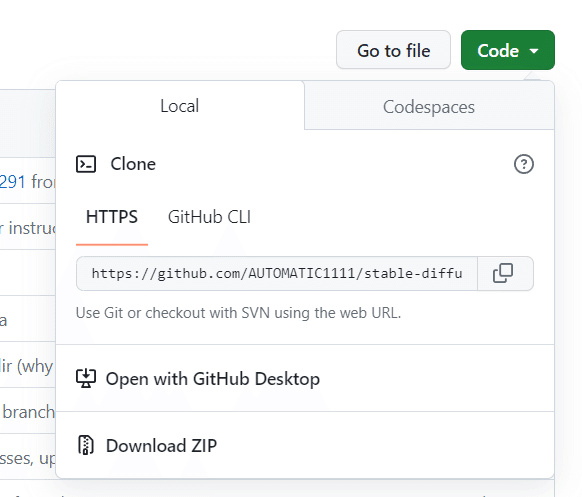Open the green Code button menu
Viewport: 582px width, 497px height.
tap(508, 50)
